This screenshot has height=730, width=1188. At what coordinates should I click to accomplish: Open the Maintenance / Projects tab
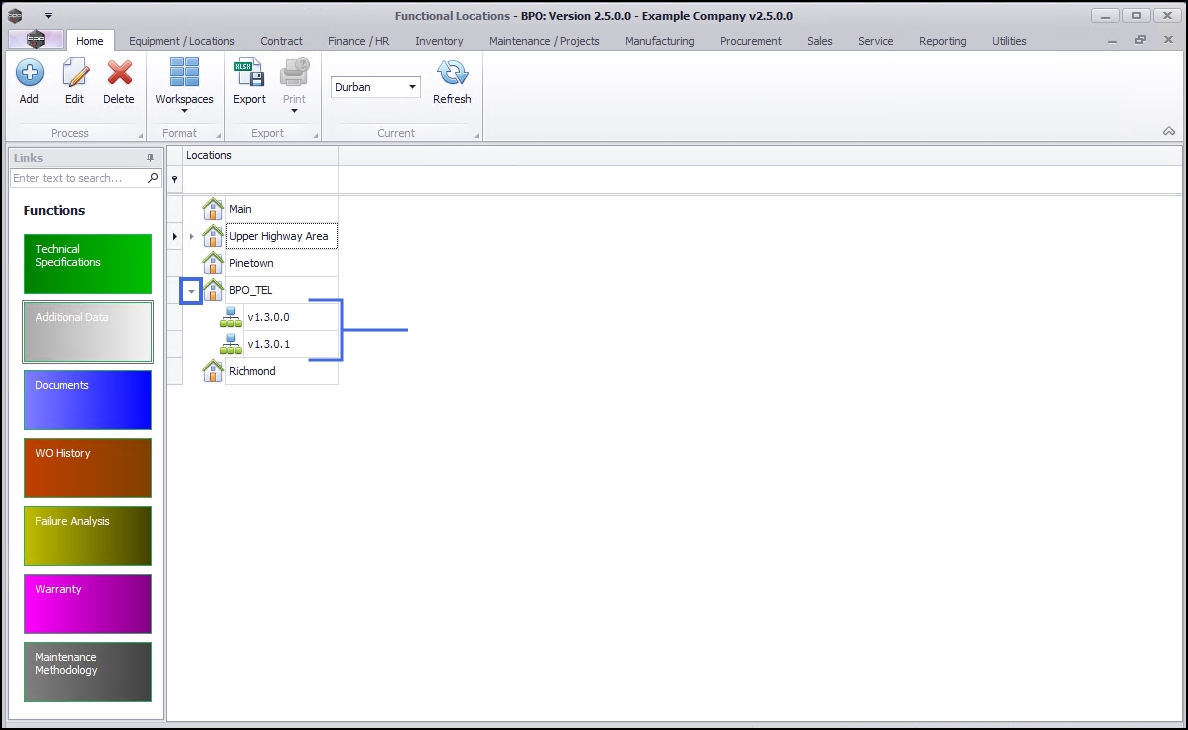pyautogui.click(x=544, y=41)
